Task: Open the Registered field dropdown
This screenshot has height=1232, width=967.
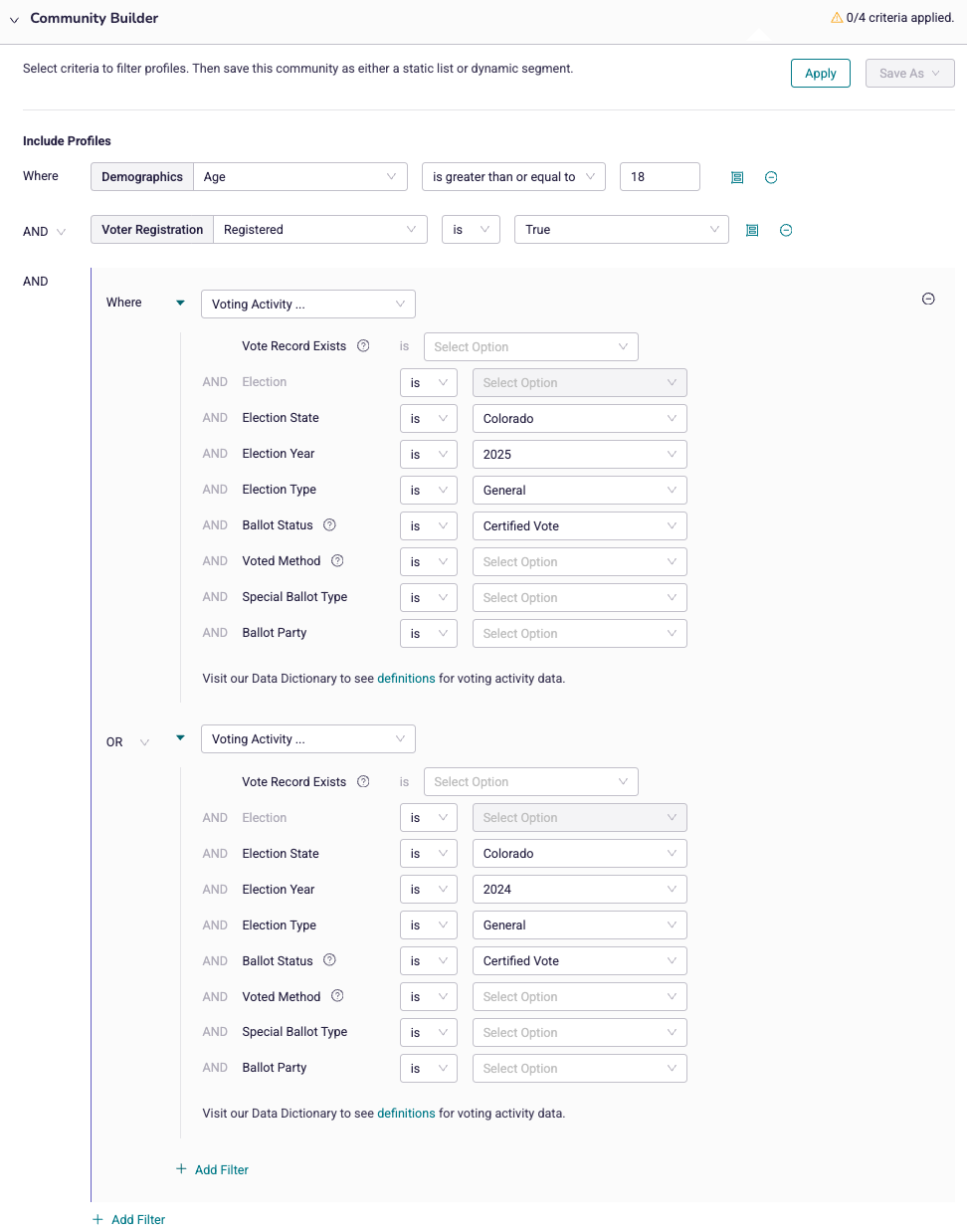Action: (320, 230)
